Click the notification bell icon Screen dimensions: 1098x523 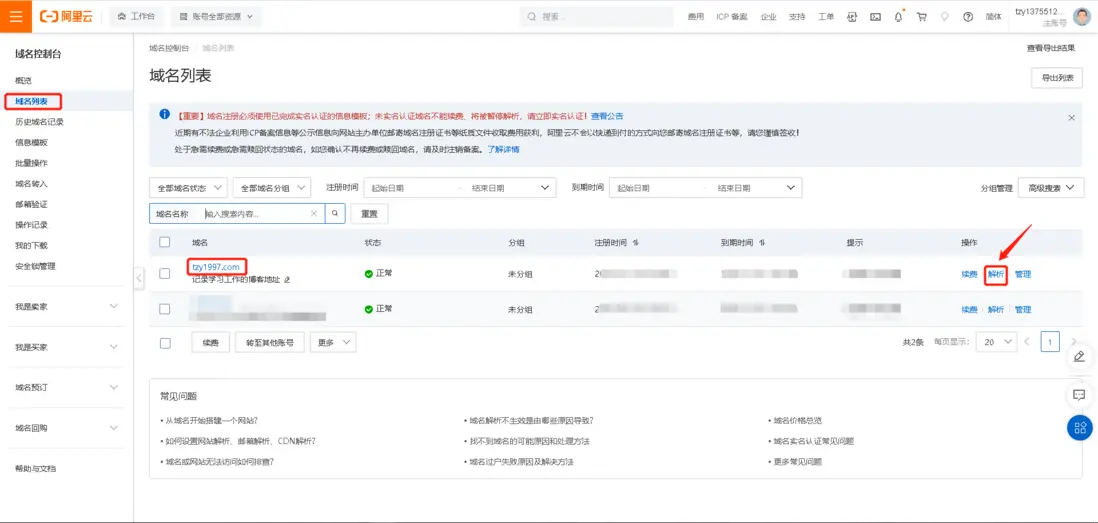coord(898,17)
